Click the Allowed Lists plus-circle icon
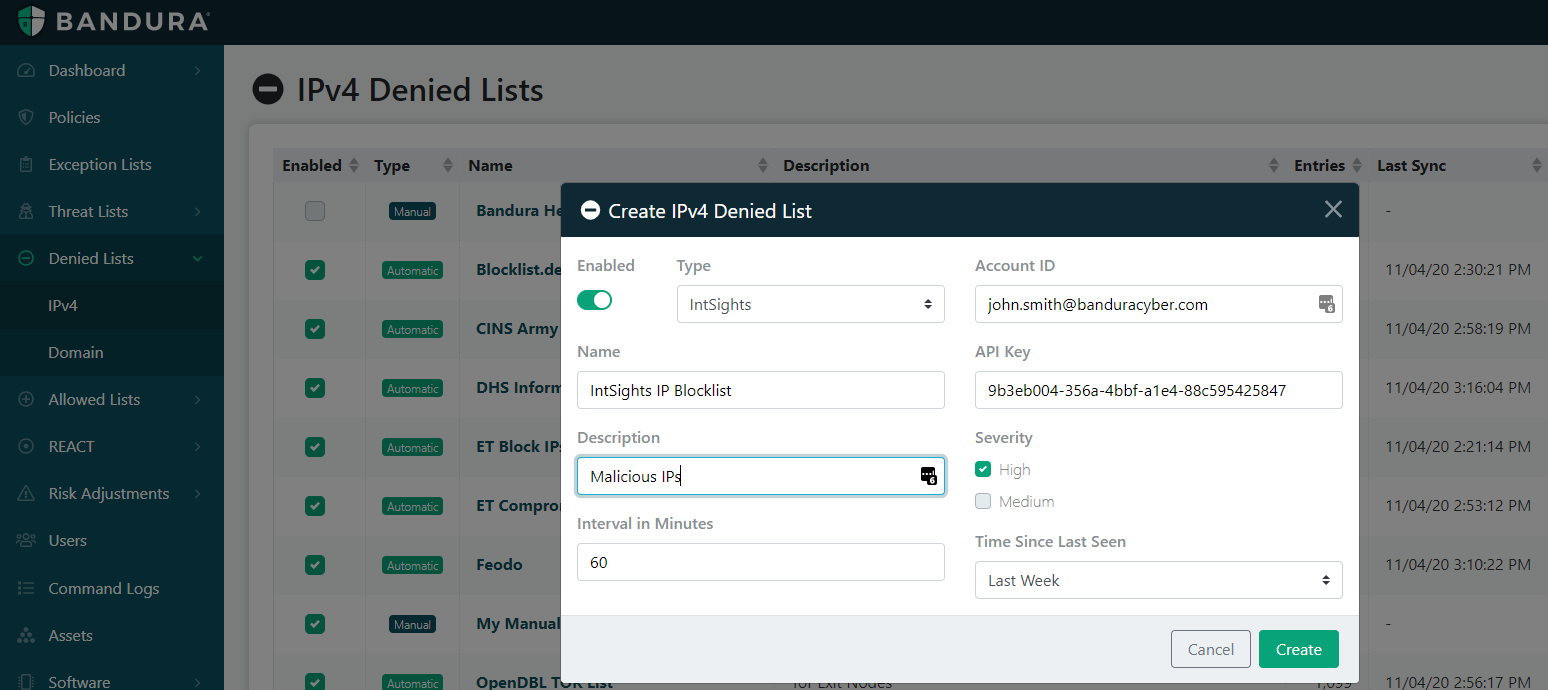The height and width of the screenshot is (690, 1548). [27, 400]
